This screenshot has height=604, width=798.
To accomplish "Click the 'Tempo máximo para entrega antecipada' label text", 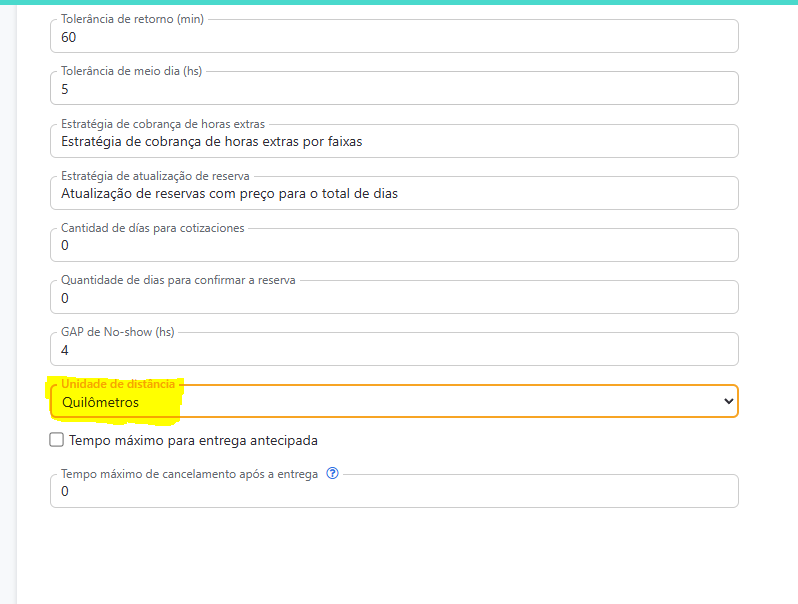I will coord(193,440).
